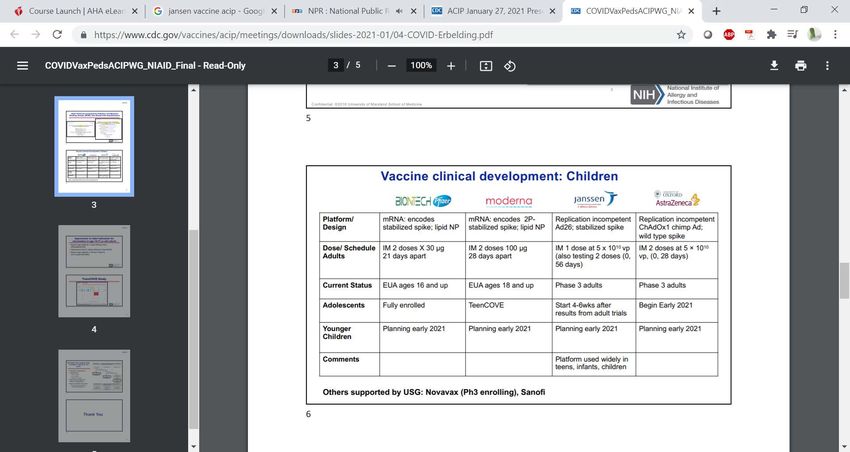
Task: Click the moderna logo
Action: [x=508, y=201]
